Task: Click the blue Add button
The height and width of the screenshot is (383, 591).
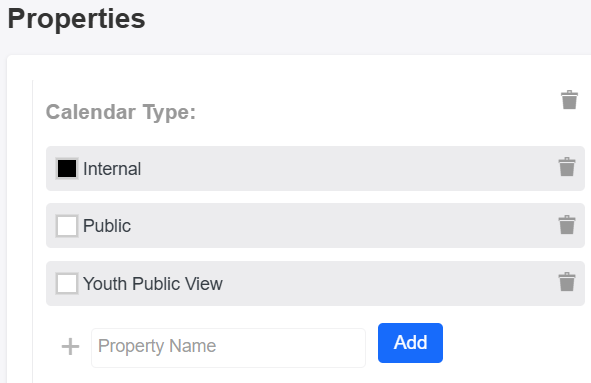Action: click(x=410, y=343)
